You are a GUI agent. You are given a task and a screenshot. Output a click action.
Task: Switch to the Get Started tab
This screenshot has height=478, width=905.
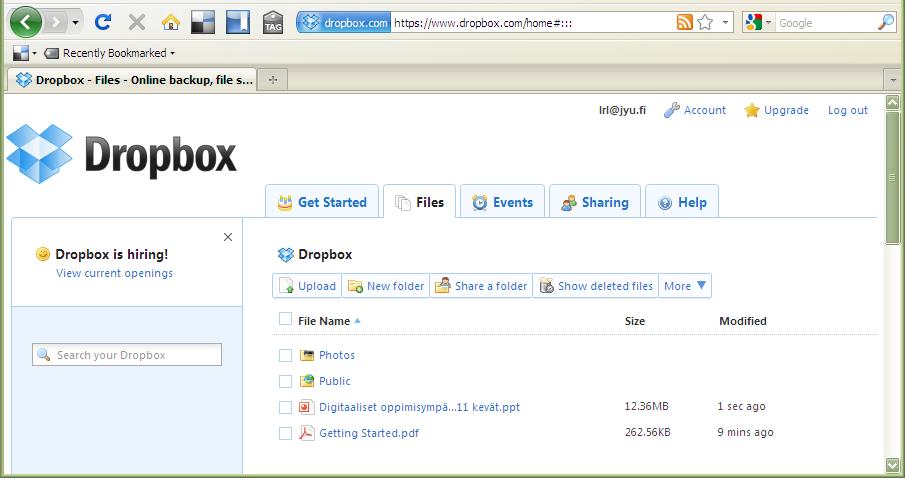322,201
